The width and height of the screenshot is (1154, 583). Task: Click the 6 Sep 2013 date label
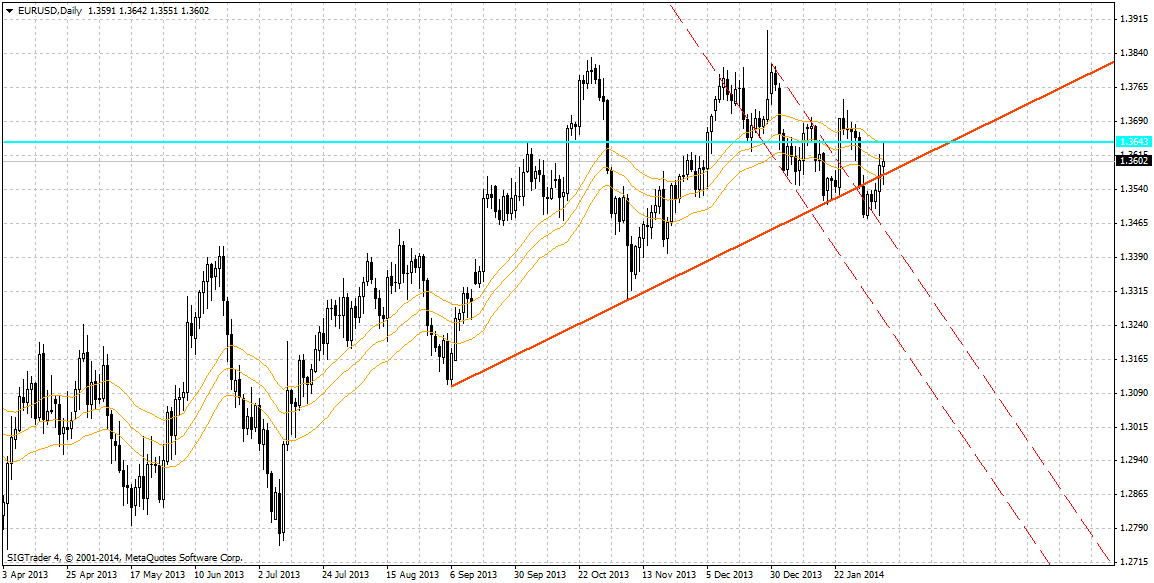point(474,574)
